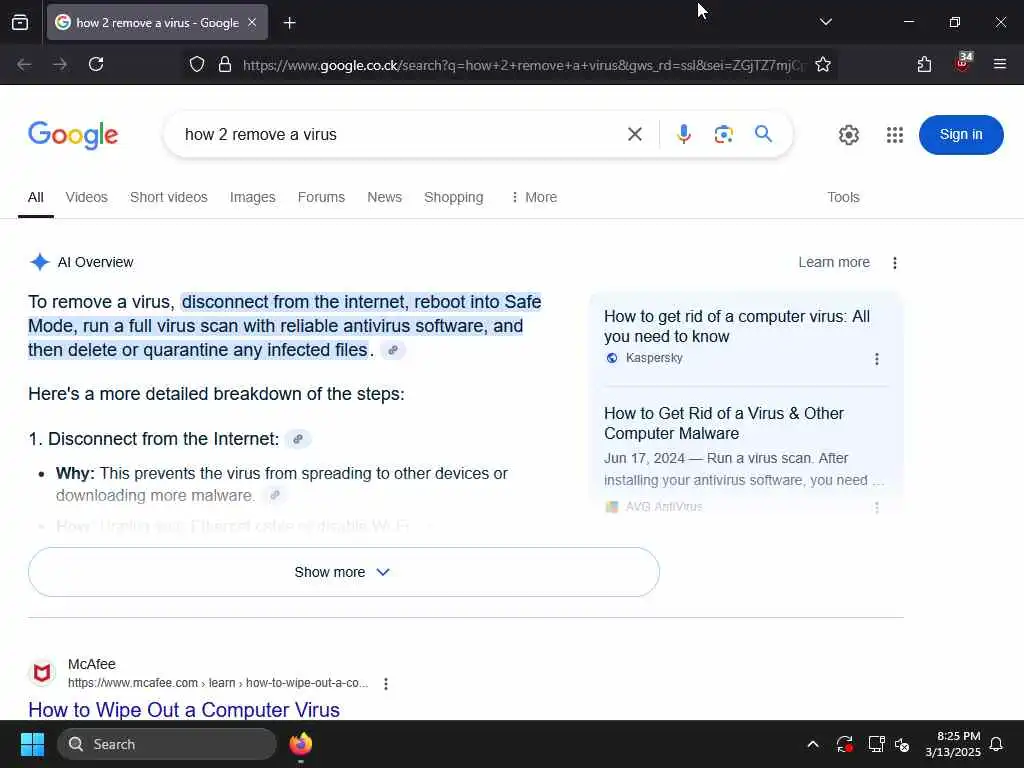Screen dimensions: 1024x768
Task: Open the notifications bell
Action: (996, 744)
